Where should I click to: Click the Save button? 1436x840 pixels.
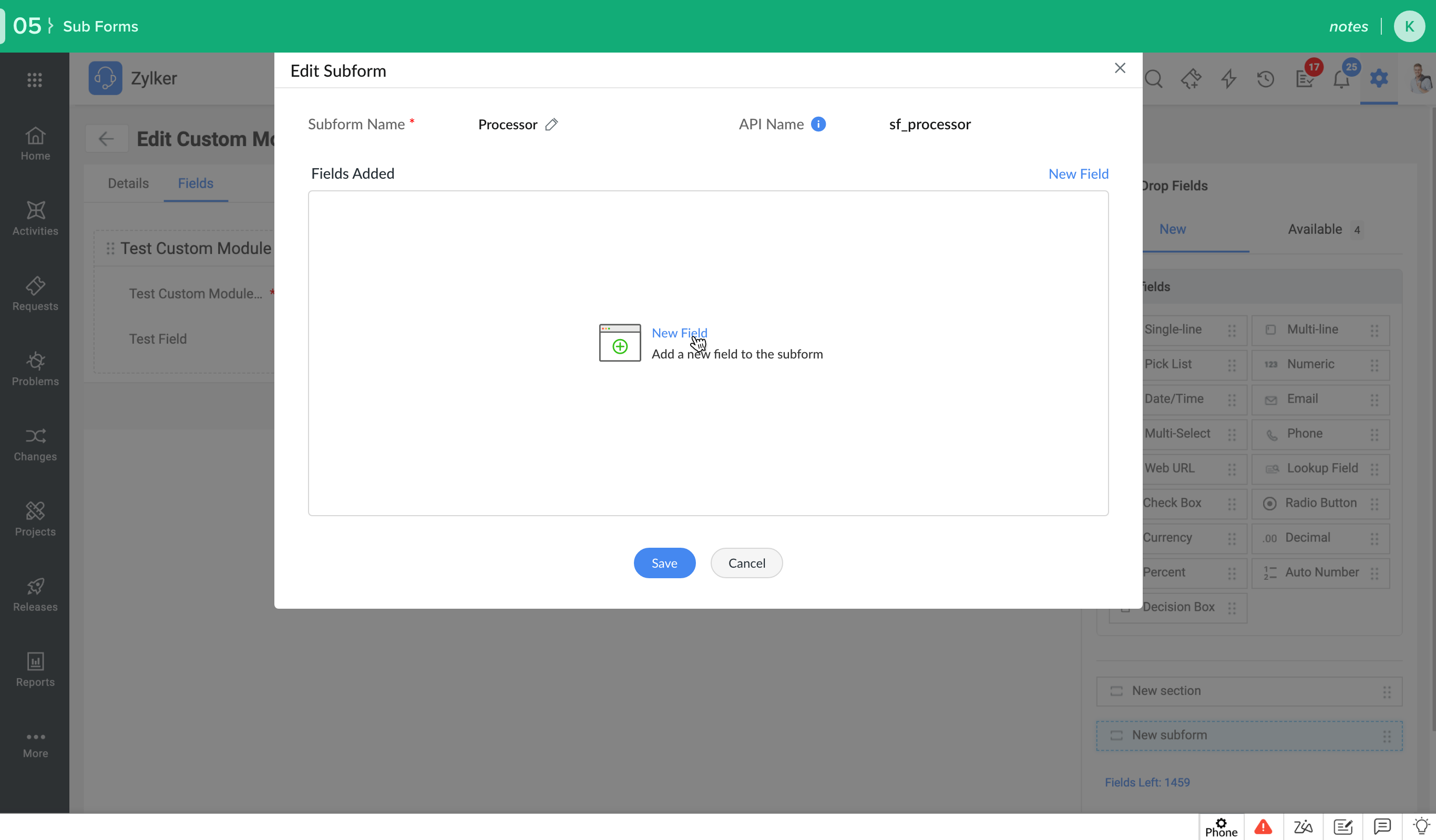664,563
